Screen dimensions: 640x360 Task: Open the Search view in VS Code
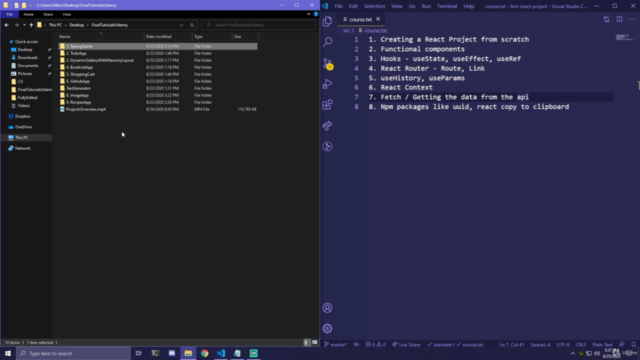click(327, 42)
